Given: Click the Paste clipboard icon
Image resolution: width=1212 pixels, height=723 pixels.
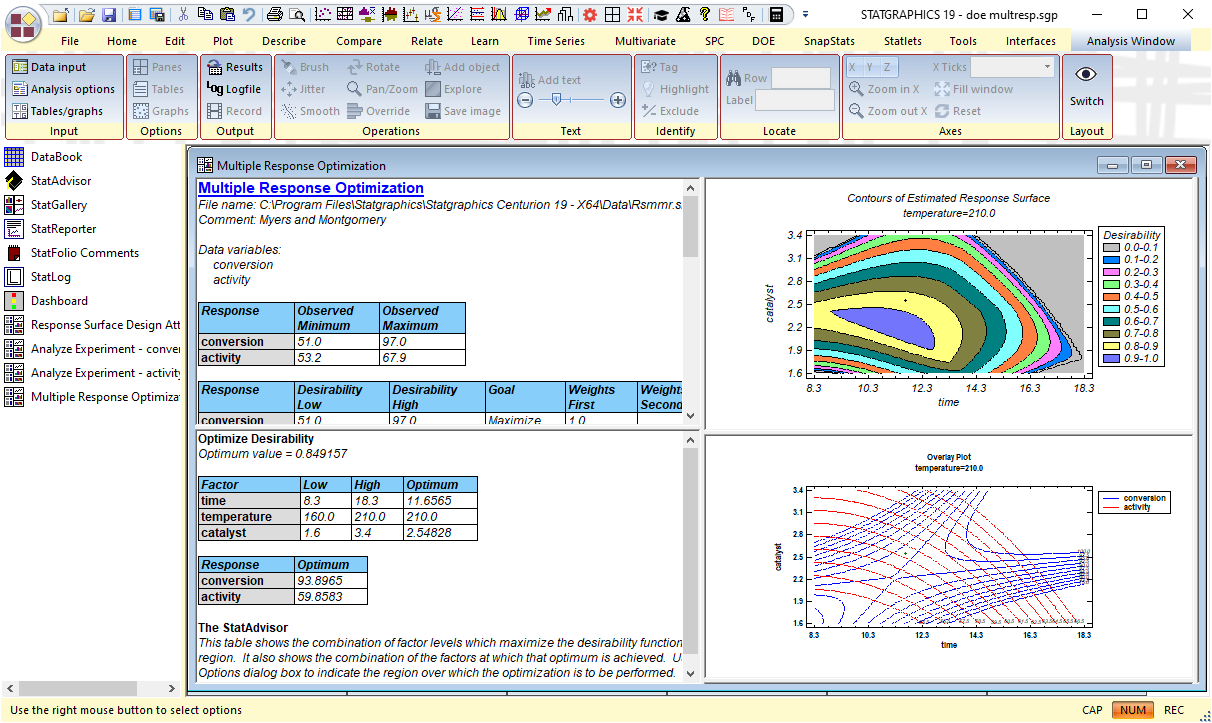Looking at the screenshot, I should click(227, 15).
